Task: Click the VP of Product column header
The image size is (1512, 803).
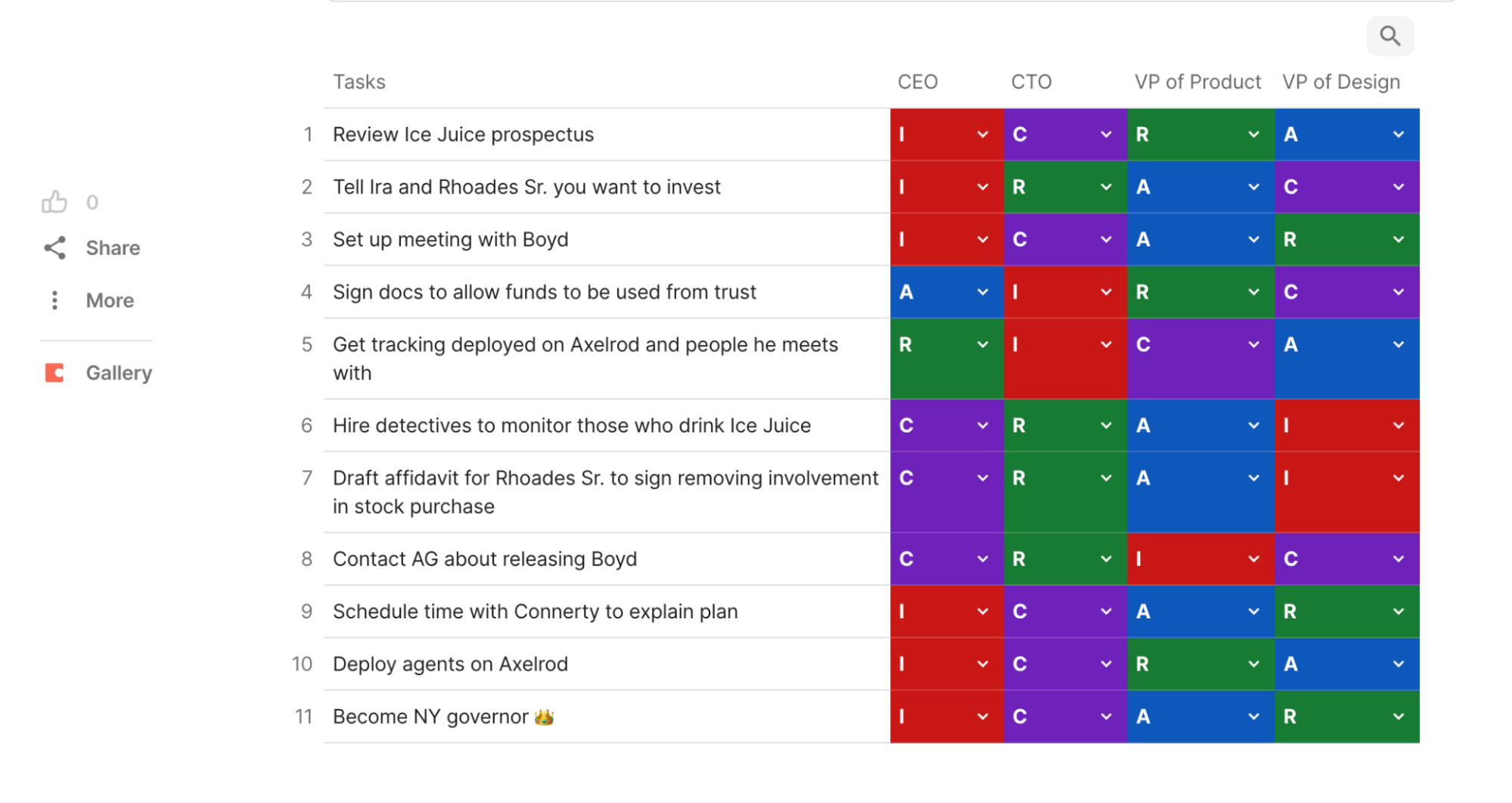Action: click(x=1197, y=81)
